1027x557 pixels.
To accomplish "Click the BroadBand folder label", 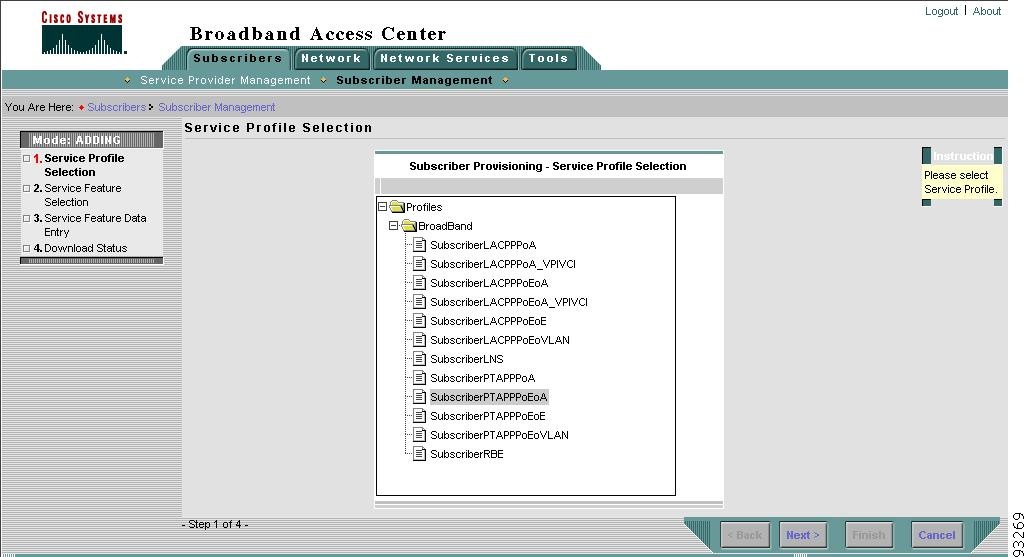I will [445, 226].
